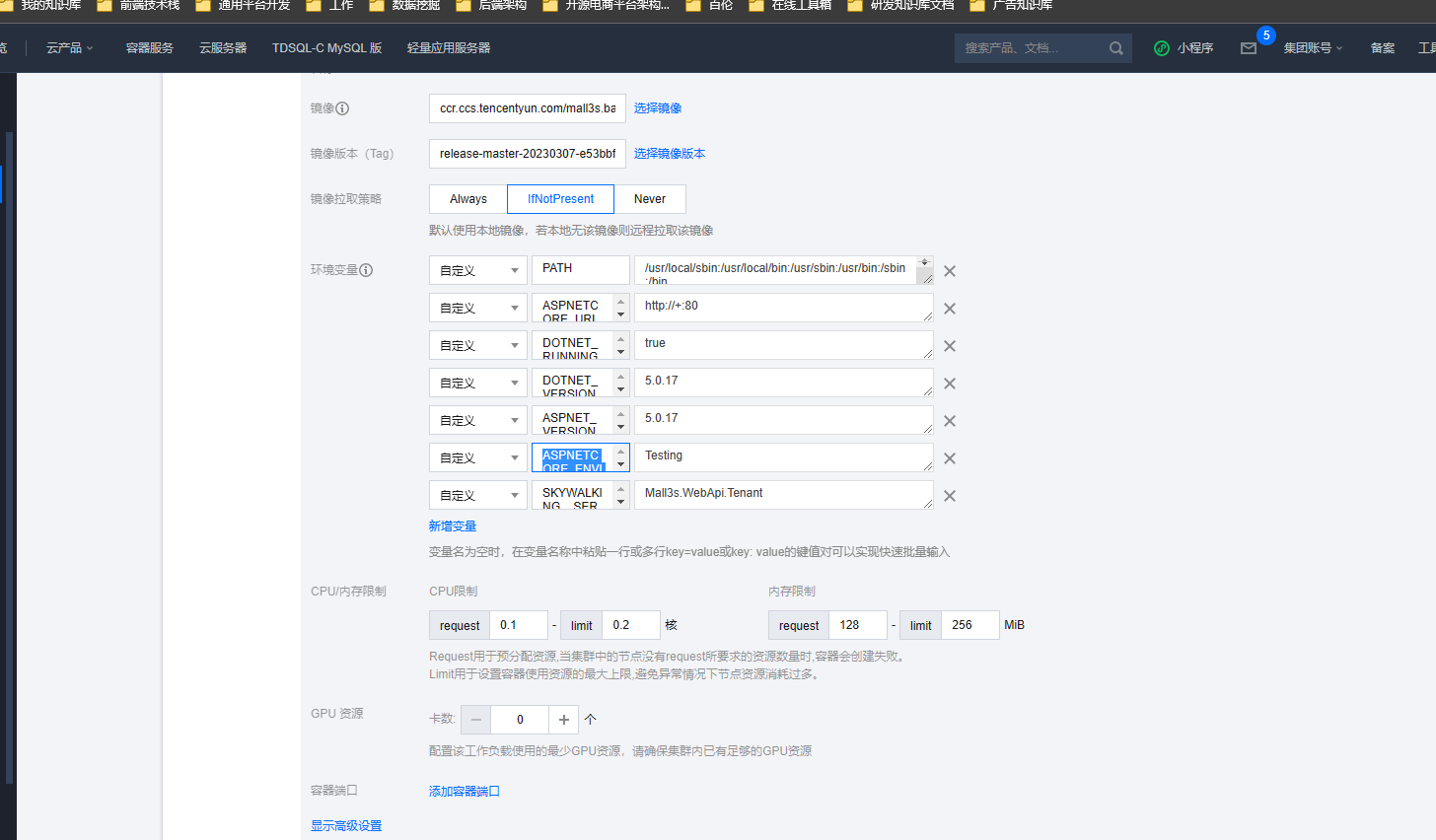Click the CPU limit field showing 0.2

[x=631, y=625]
